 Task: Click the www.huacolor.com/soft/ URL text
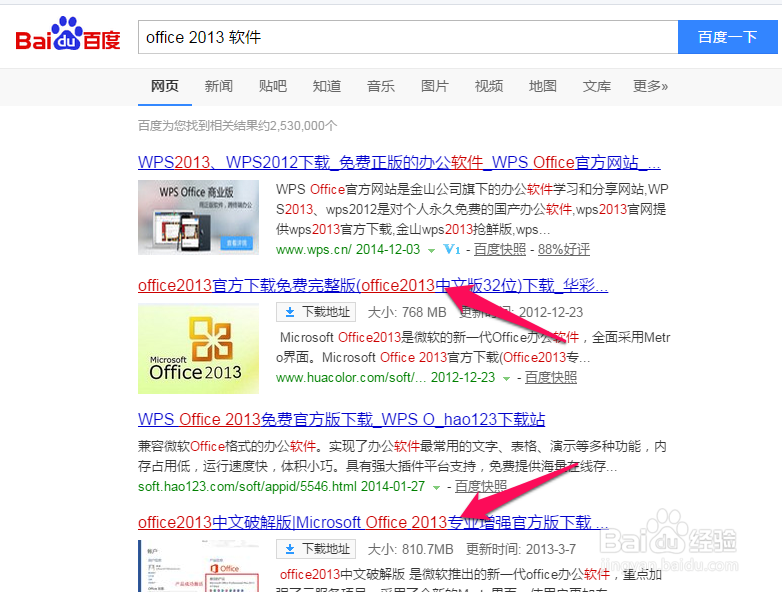click(x=351, y=378)
